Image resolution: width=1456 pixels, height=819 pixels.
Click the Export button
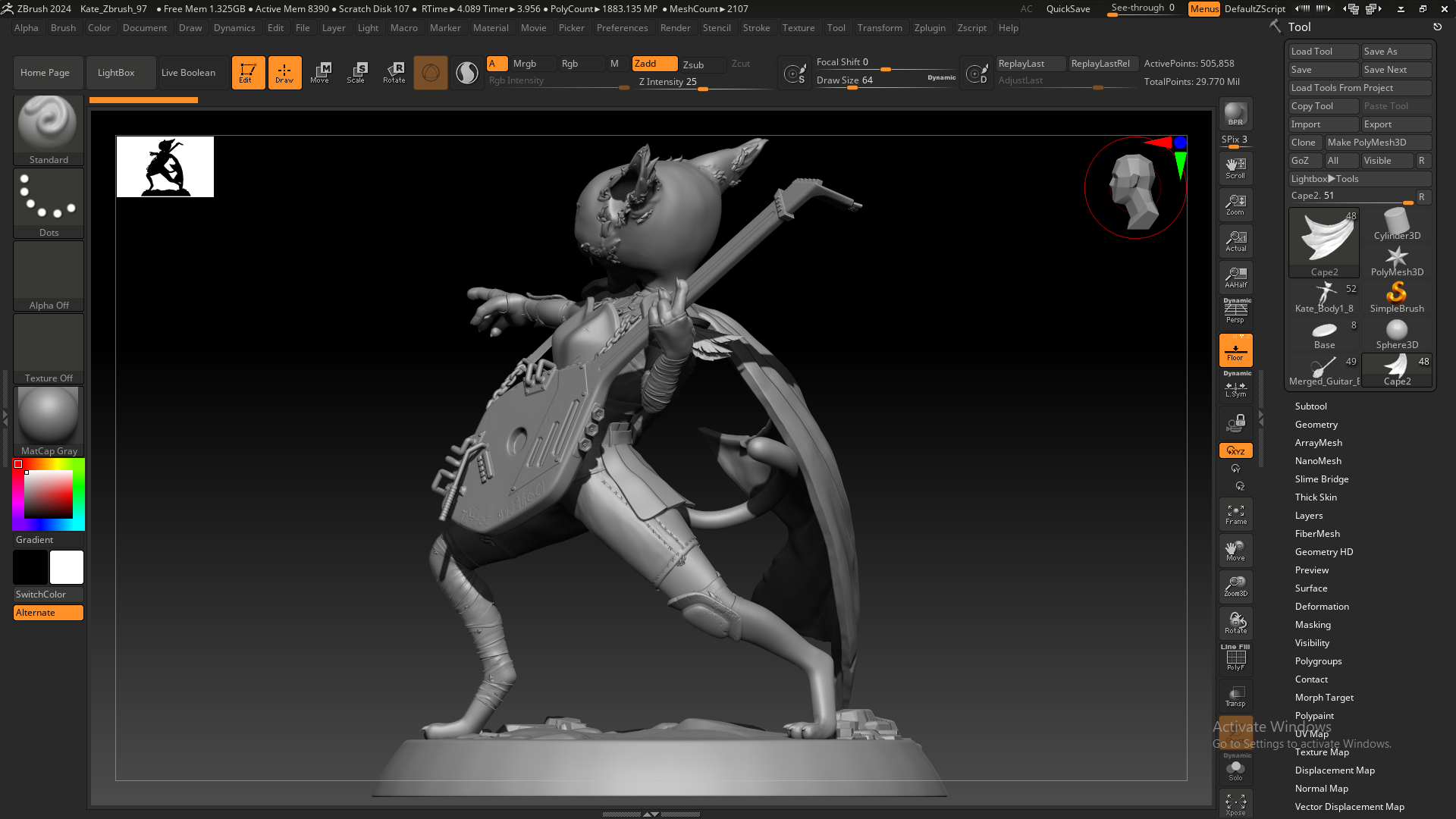tap(1396, 124)
